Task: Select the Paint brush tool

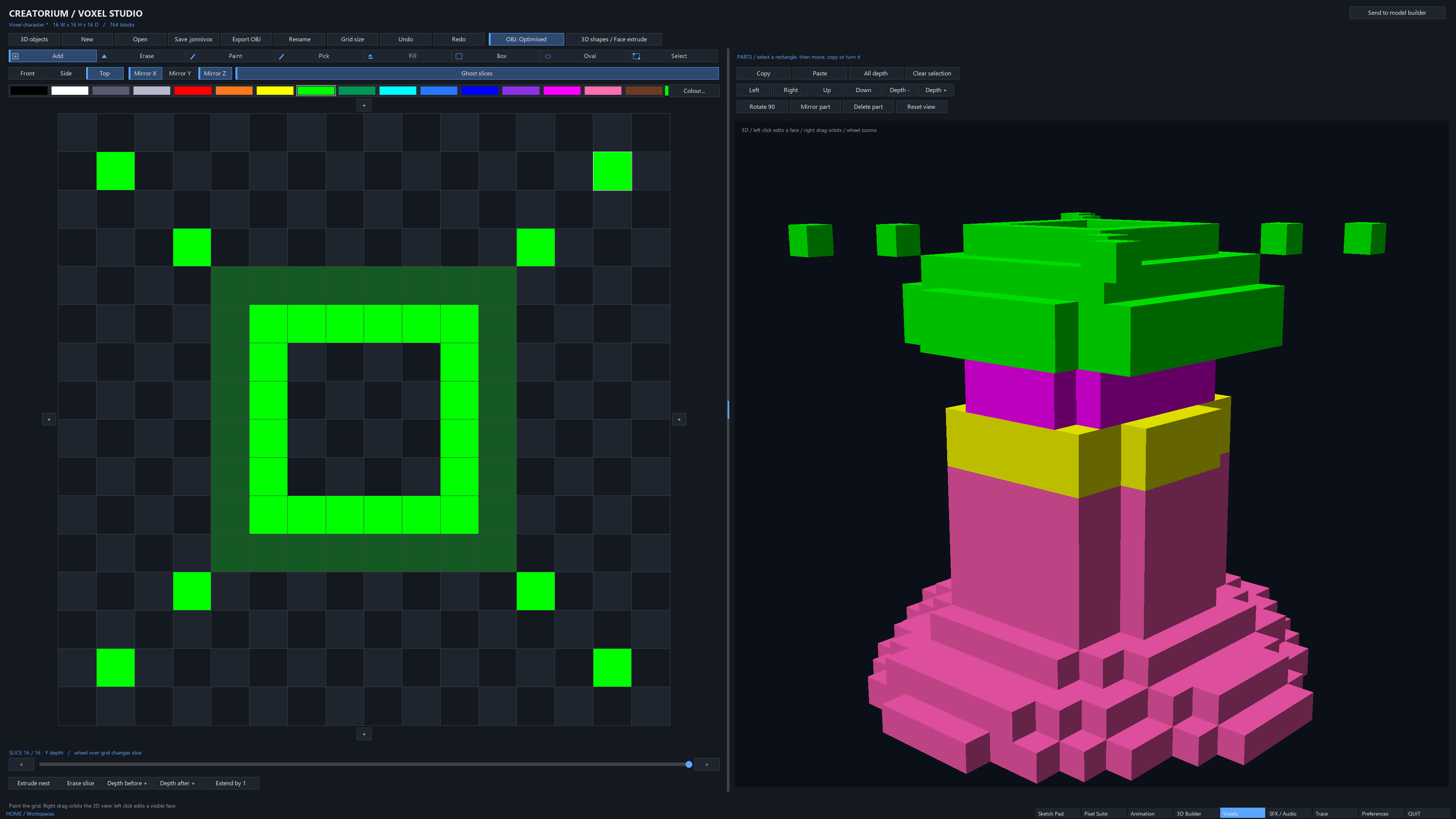Action: pos(230,56)
